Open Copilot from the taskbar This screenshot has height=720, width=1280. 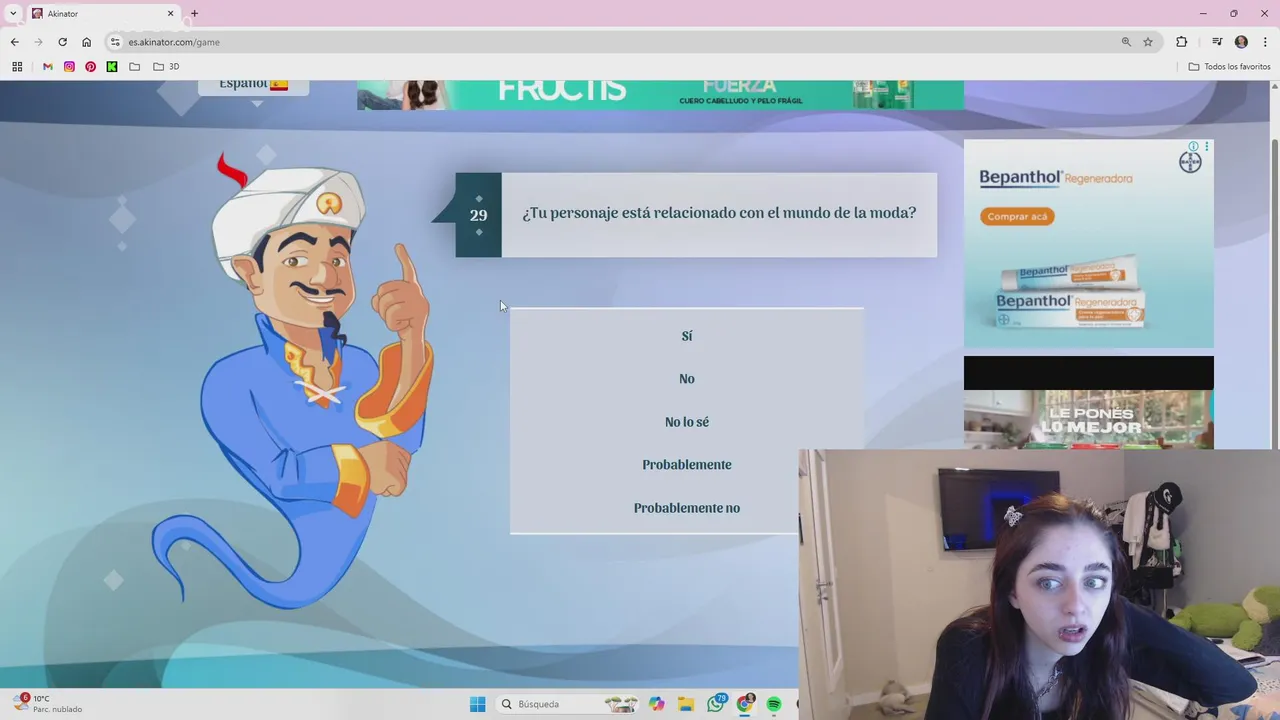coord(656,704)
